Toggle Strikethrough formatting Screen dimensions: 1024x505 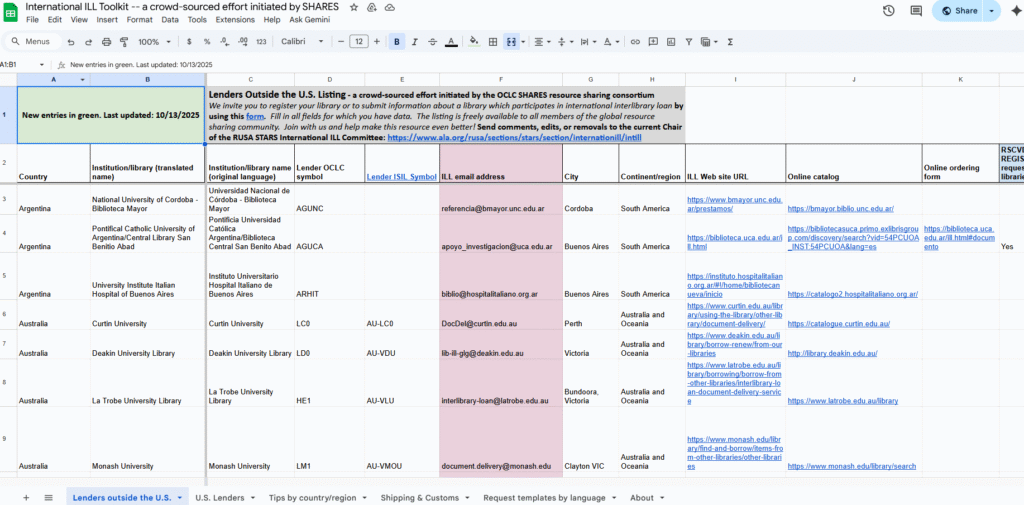(x=432, y=42)
